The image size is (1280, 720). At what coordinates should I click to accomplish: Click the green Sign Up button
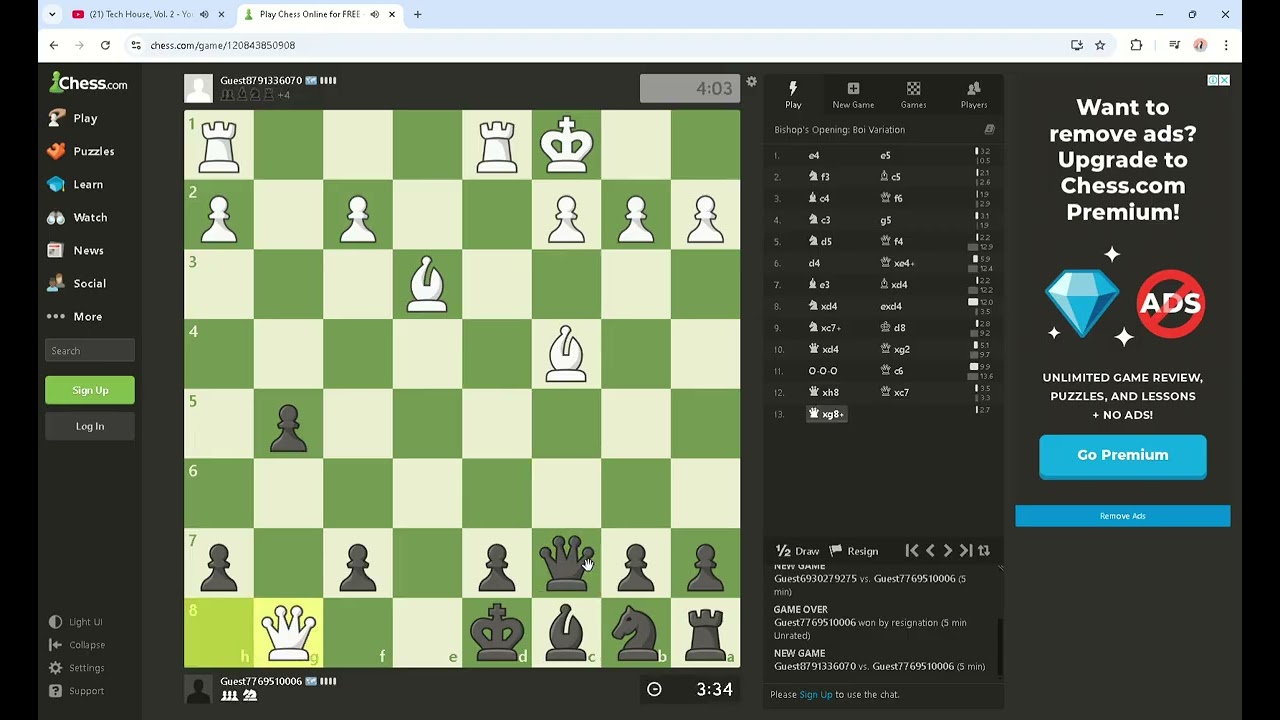(90, 390)
